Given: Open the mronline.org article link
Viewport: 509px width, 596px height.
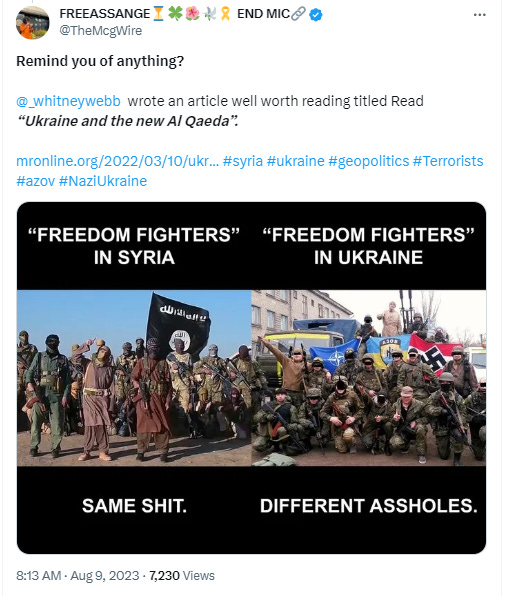Looking at the screenshot, I should tap(117, 161).
